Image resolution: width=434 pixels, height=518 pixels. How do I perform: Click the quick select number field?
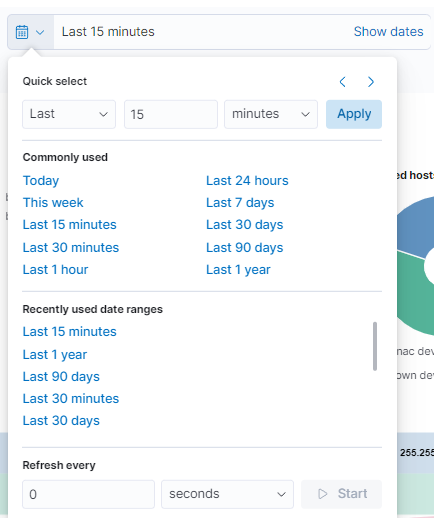point(171,114)
